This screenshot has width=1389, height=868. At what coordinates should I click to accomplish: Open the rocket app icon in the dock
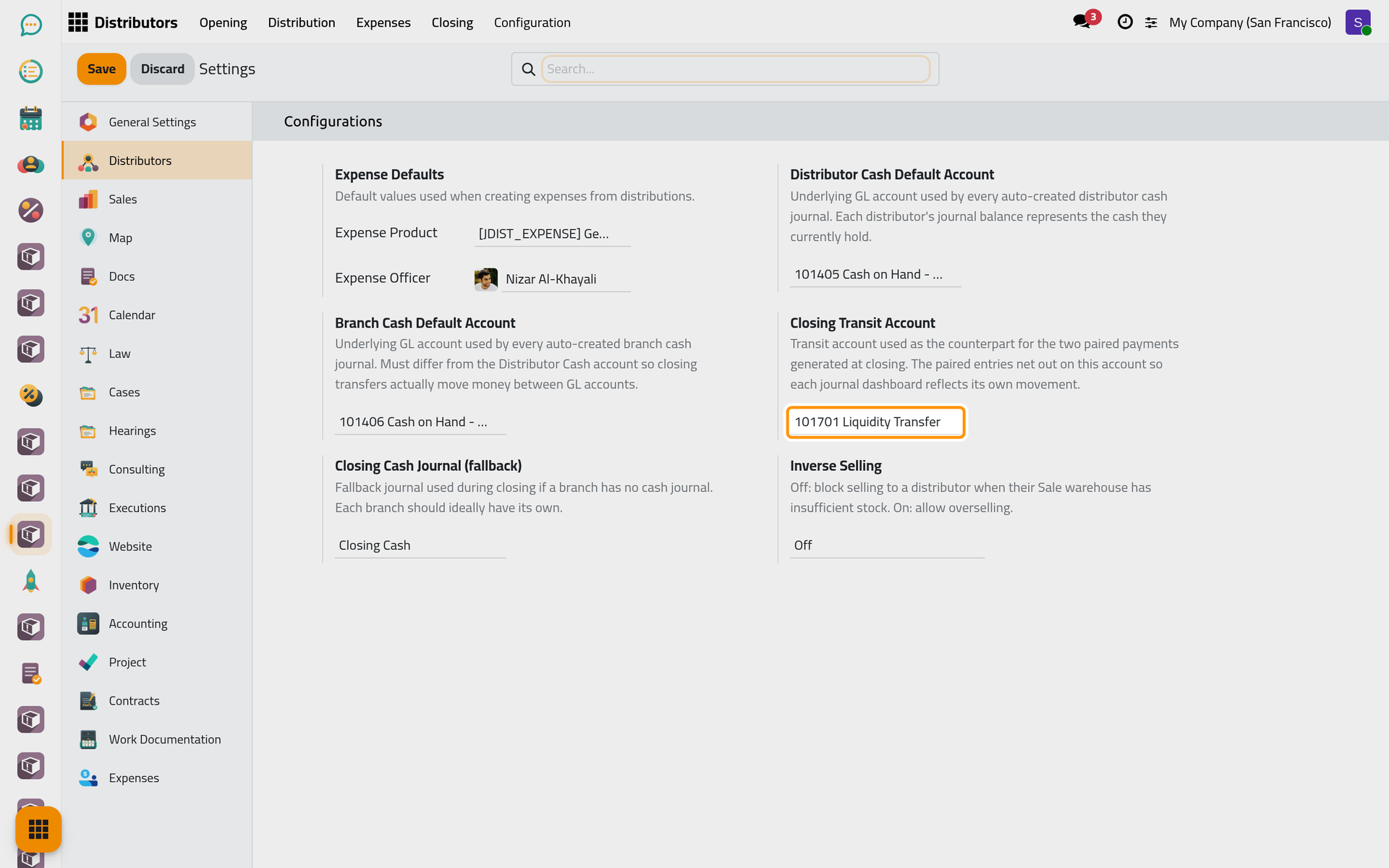(30, 581)
